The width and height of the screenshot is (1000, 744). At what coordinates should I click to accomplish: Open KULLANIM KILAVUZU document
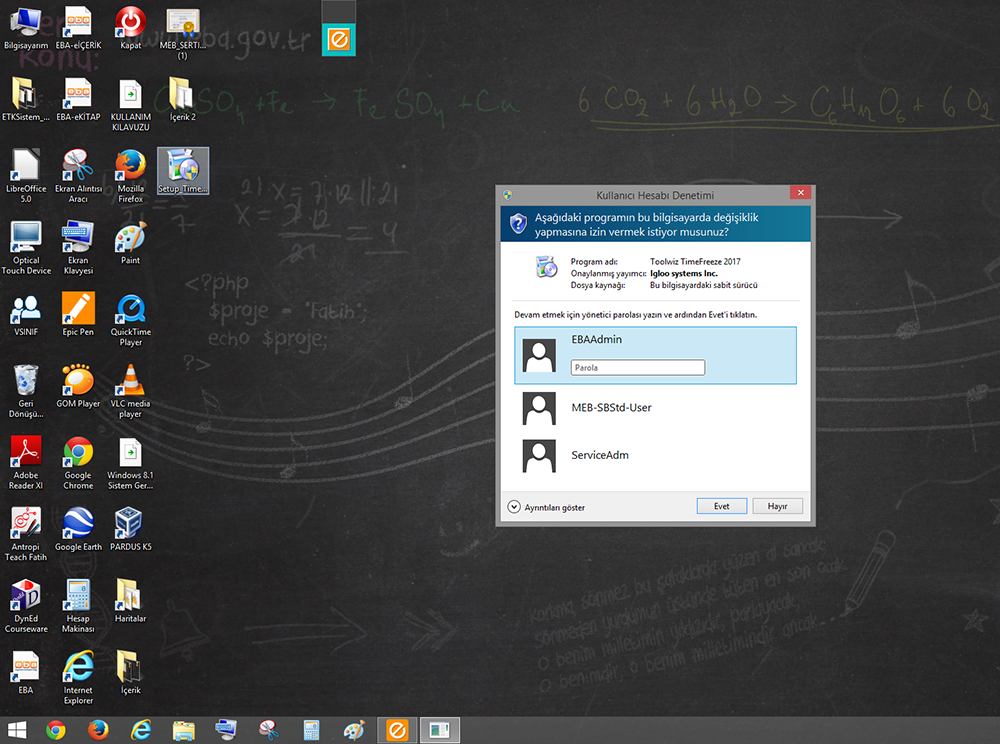[130, 105]
